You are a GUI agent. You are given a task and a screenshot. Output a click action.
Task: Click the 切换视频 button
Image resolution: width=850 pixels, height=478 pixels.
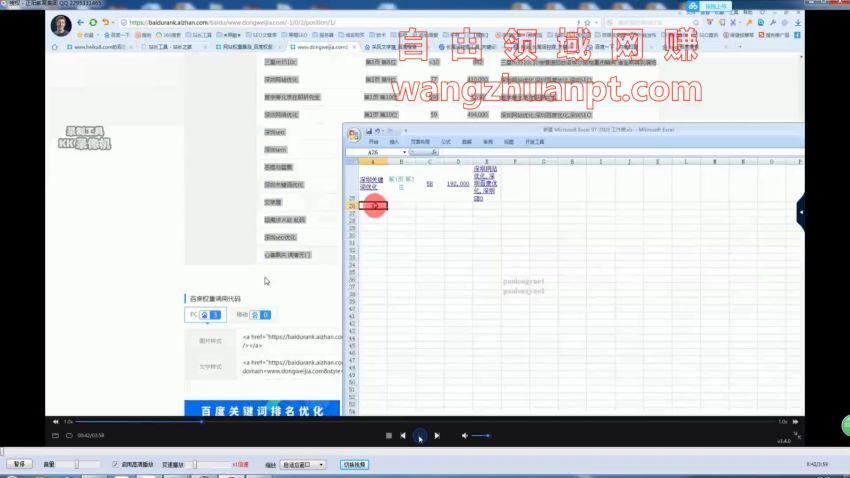point(355,465)
